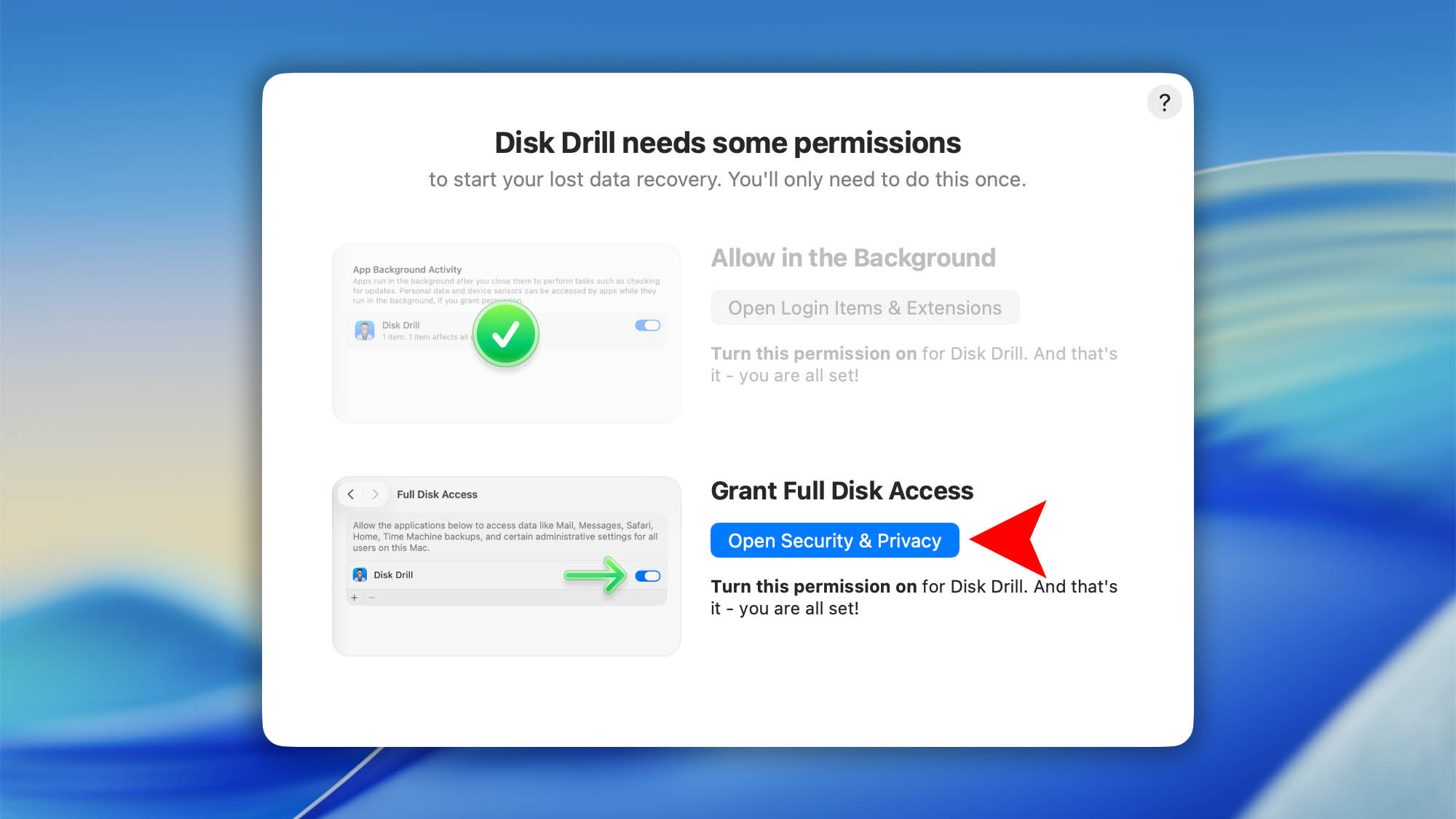Turn off the Full Disk Access switch for Disk Drill
Image resolution: width=1456 pixels, height=819 pixels.
(x=648, y=575)
